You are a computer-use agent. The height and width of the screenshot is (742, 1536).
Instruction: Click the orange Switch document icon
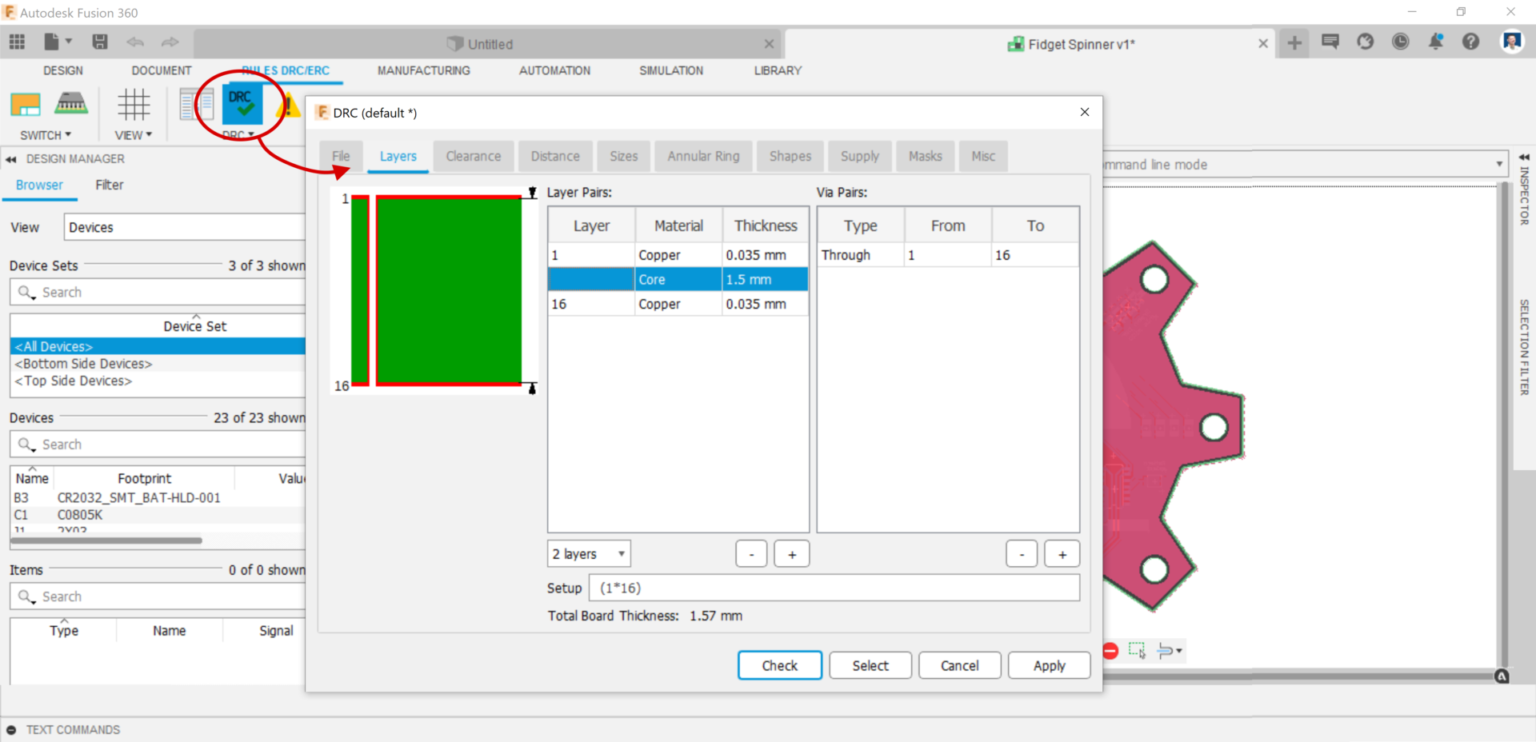tap(25, 104)
